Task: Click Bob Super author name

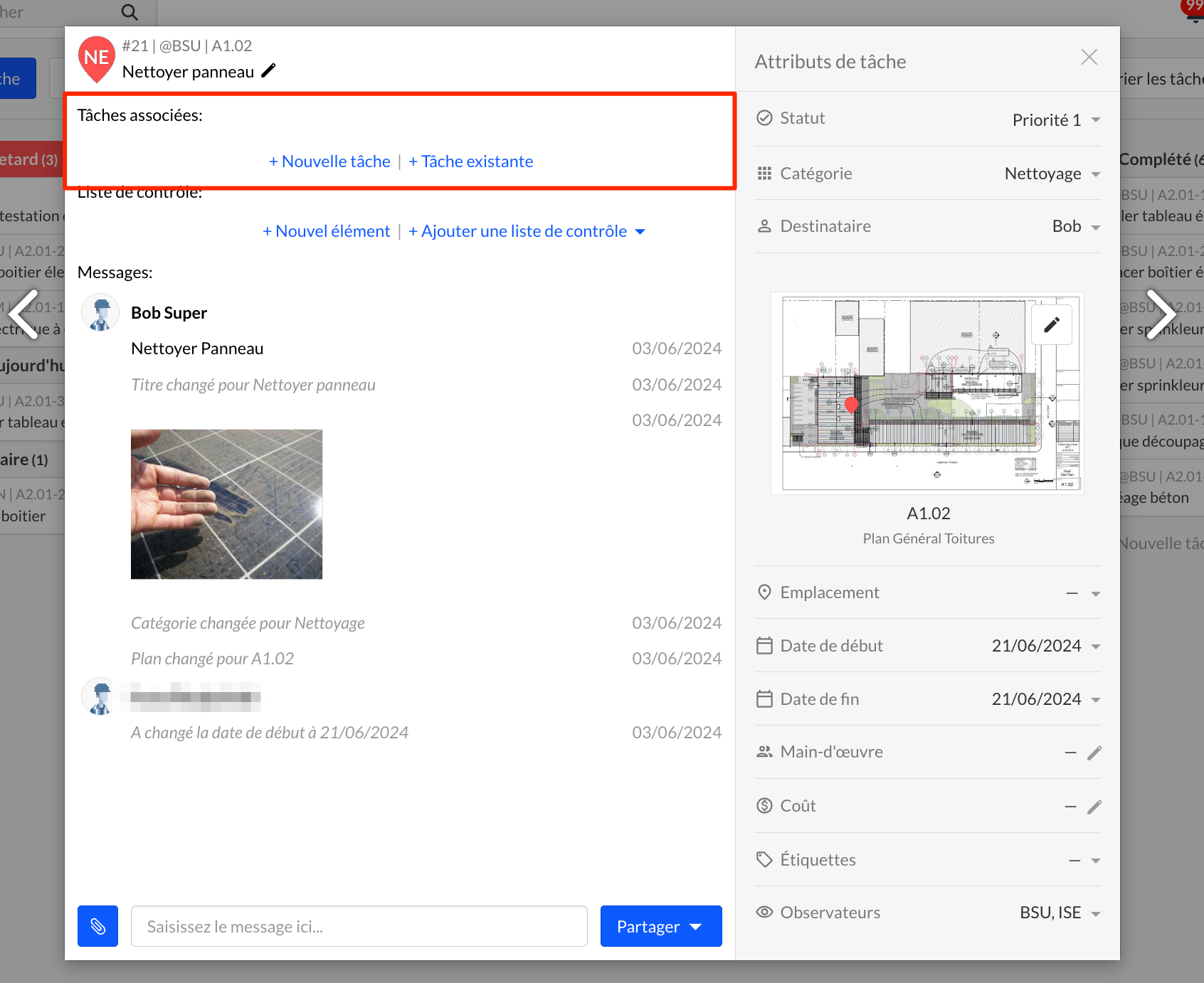Action: point(169,313)
